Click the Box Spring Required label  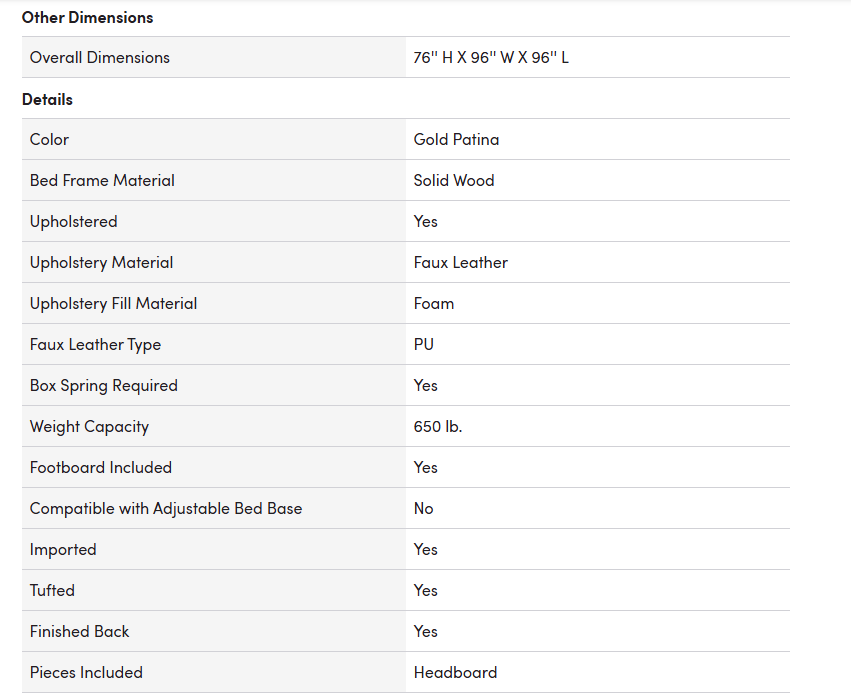tap(104, 385)
